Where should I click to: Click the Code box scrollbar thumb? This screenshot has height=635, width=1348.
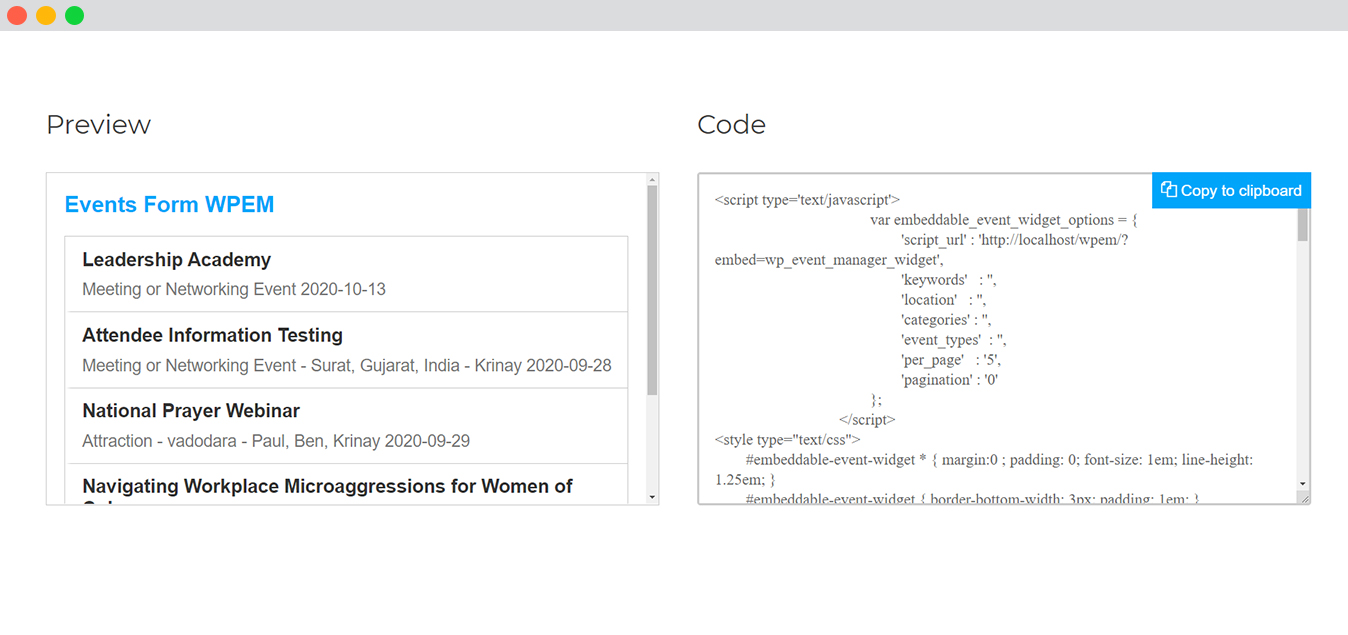1303,224
